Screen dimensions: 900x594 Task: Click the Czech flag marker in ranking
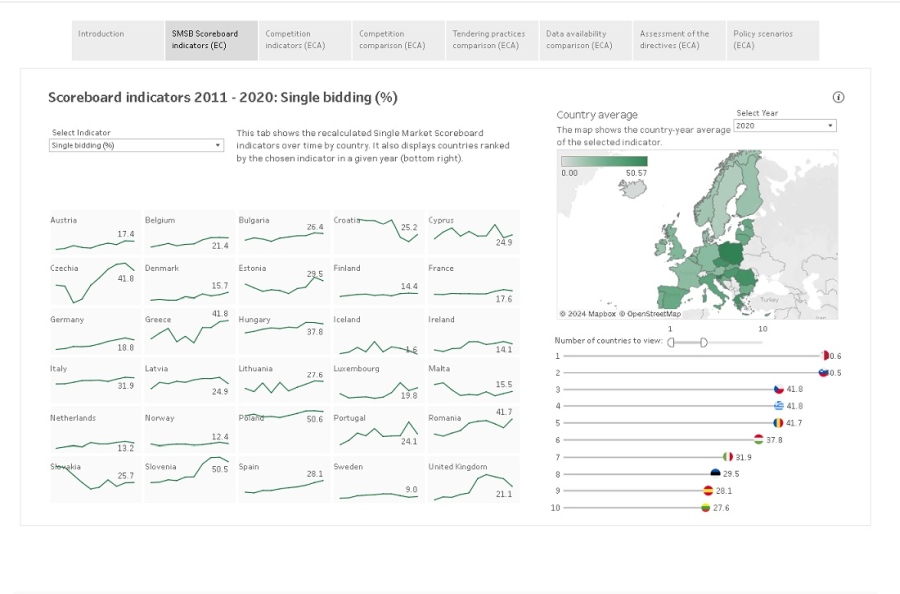pyautogui.click(x=778, y=389)
